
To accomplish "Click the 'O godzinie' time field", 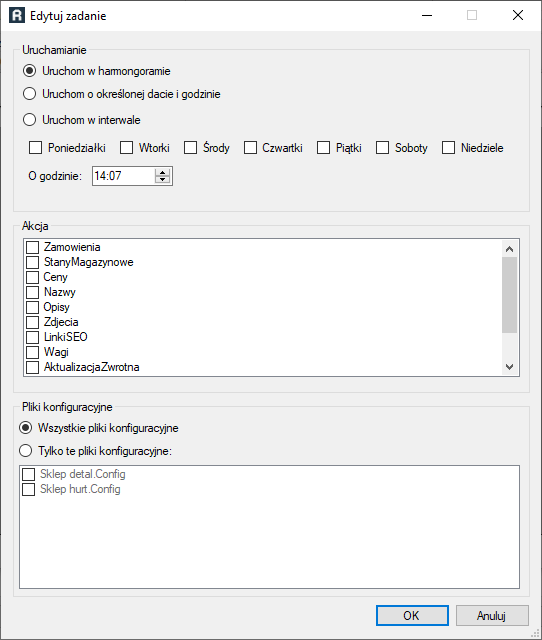I will pos(123,176).
